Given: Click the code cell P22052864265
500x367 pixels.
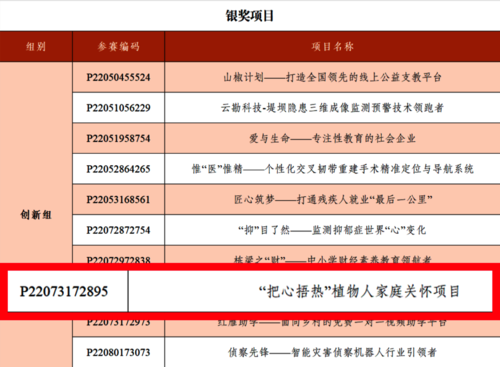Looking at the screenshot, I should (x=118, y=169).
